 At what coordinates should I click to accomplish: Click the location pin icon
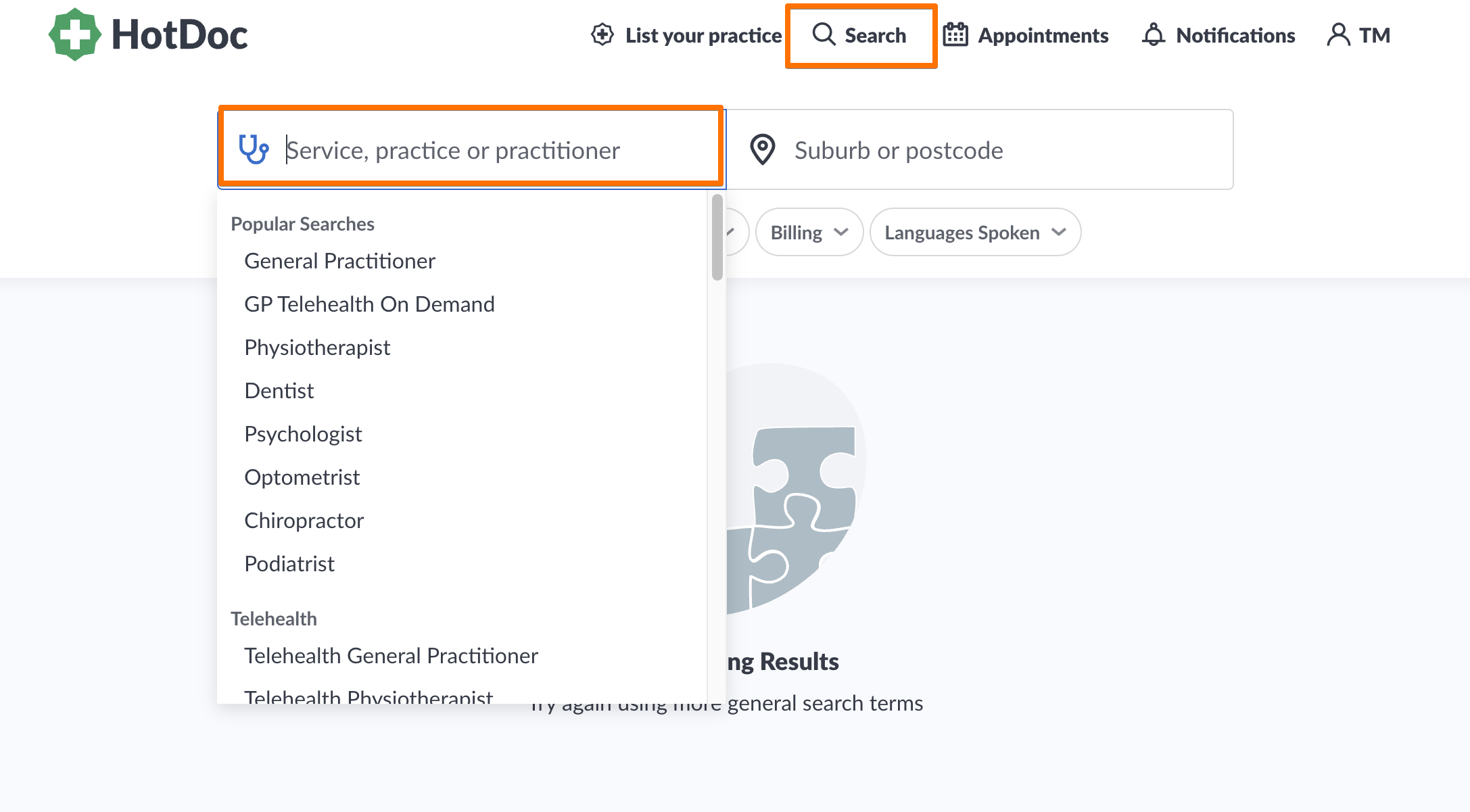coord(763,149)
